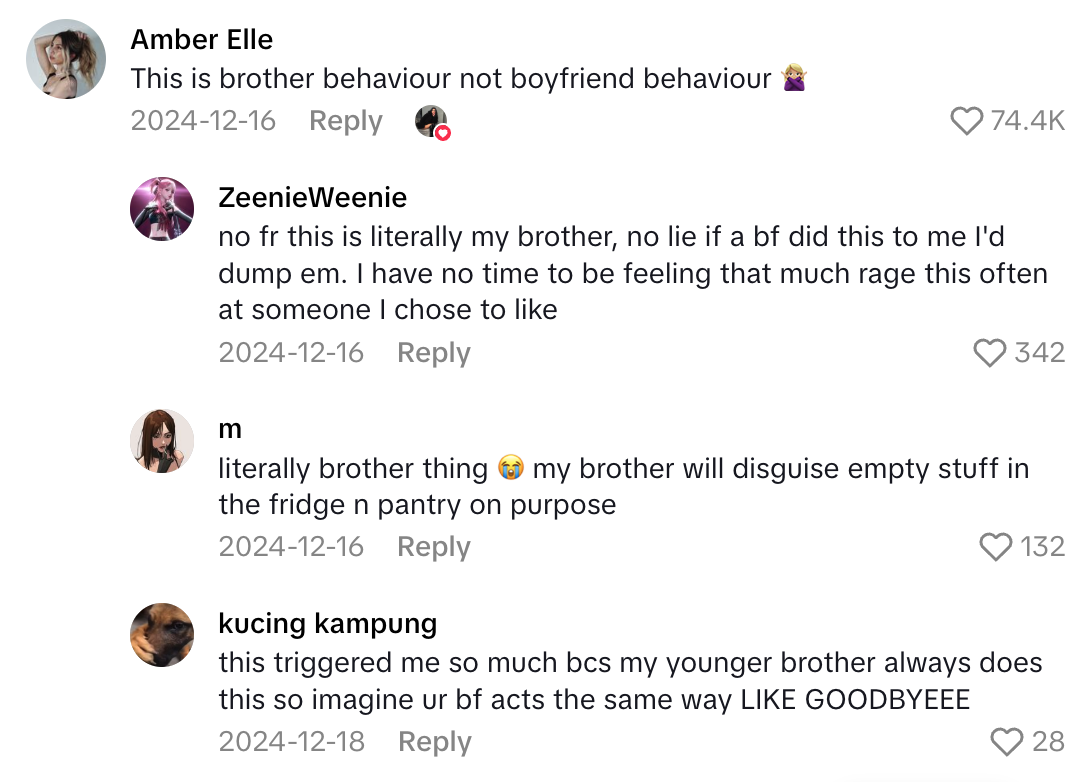
Task: Reply to ZeenieWeenie's comment
Action: [x=433, y=352]
